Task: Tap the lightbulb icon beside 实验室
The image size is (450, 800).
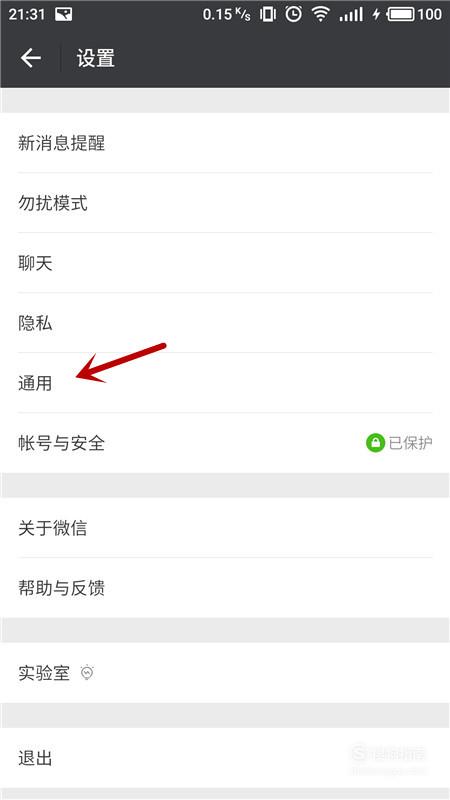Action: click(87, 673)
